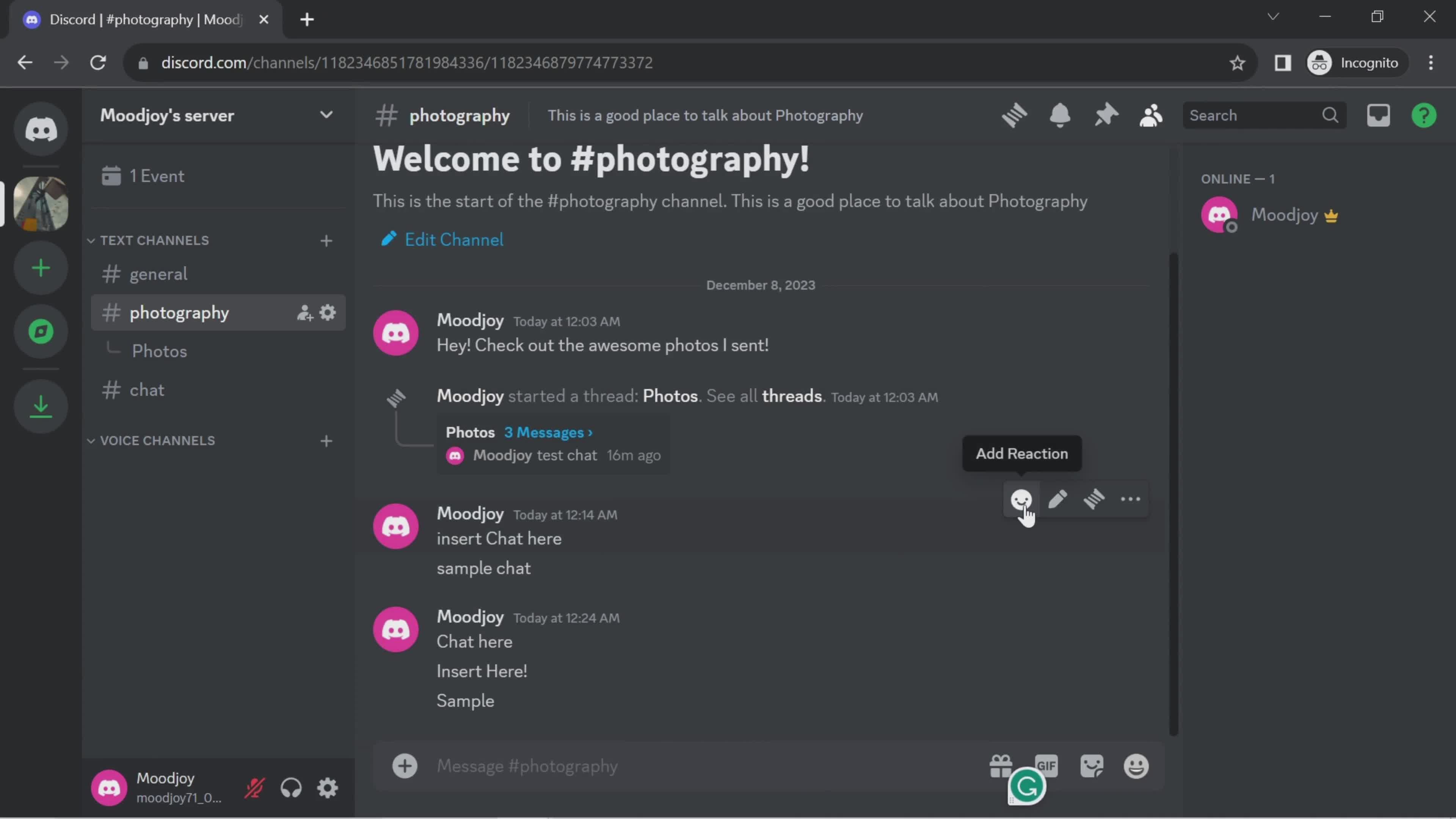Screen dimensions: 1456x819
Task: Toggle deafen headphones icon
Action: point(291,788)
